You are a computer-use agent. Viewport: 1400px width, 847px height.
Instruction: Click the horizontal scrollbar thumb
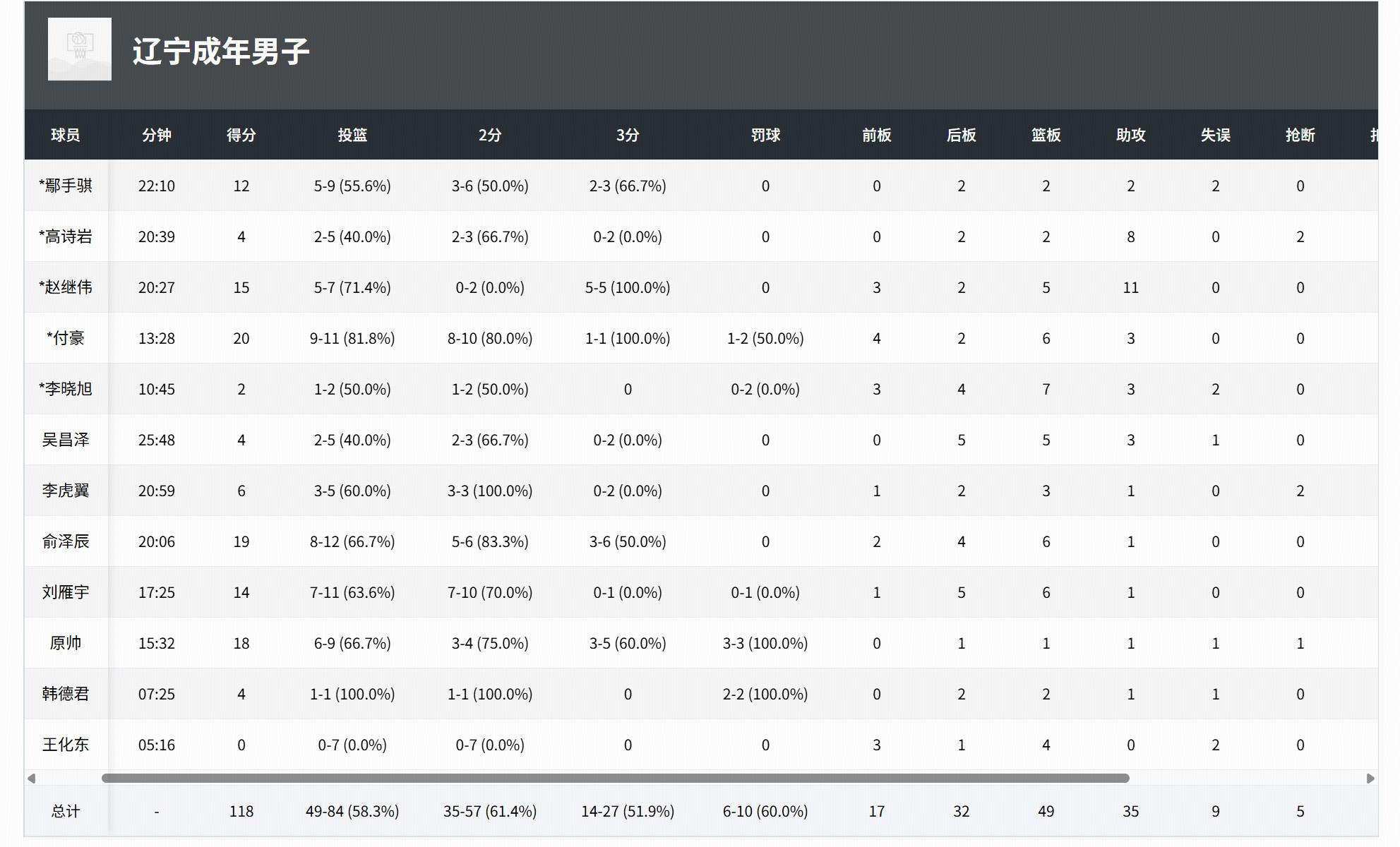coord(614,779)
